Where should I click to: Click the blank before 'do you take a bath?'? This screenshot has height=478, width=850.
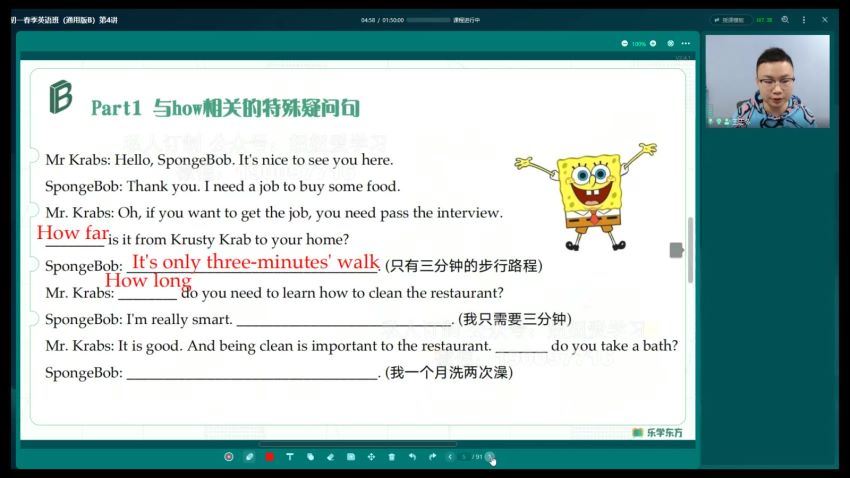coord(521,348)
